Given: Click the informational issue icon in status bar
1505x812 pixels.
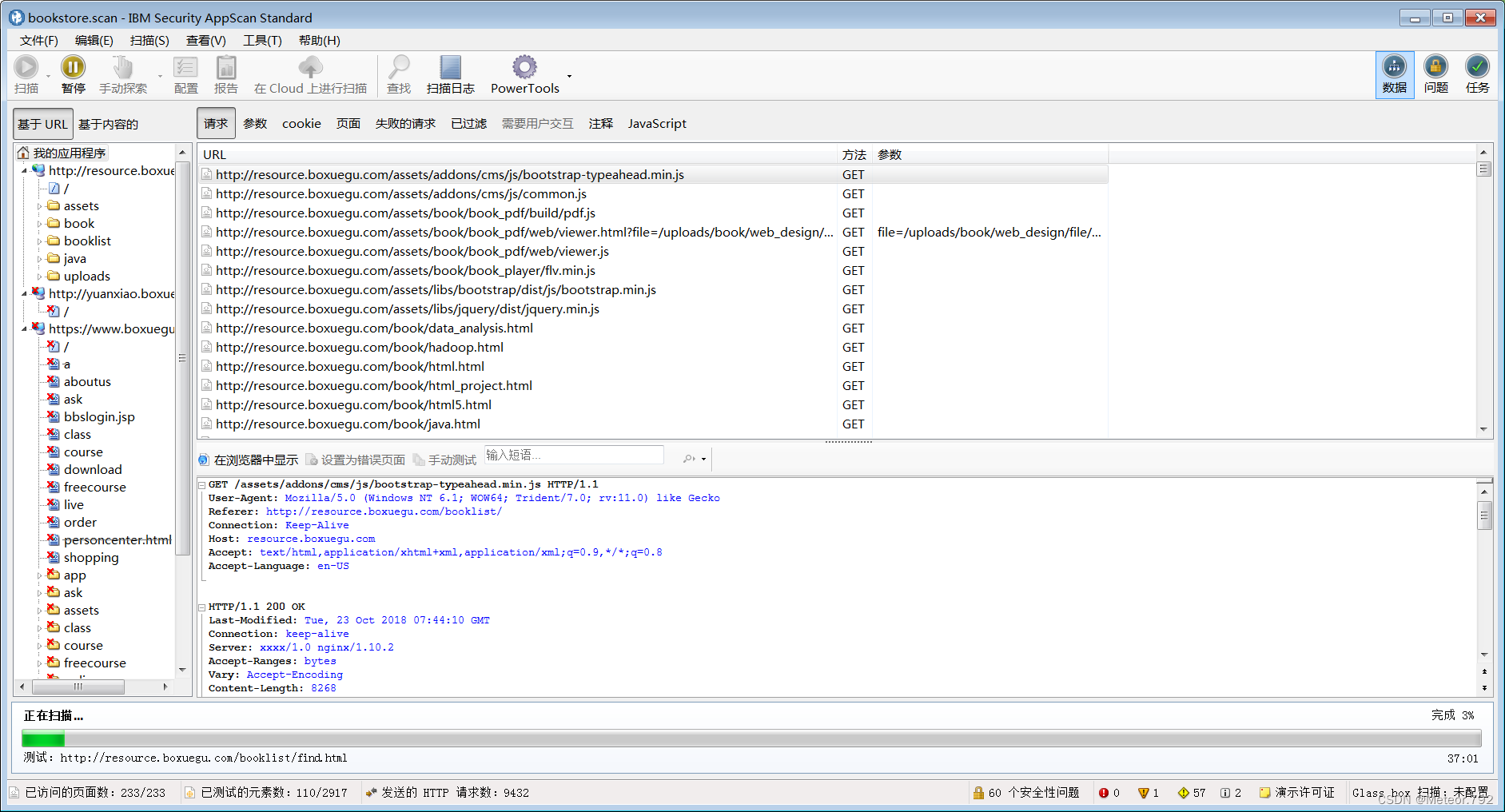Looking at the screenshot, I should (x=1225, y=793).
